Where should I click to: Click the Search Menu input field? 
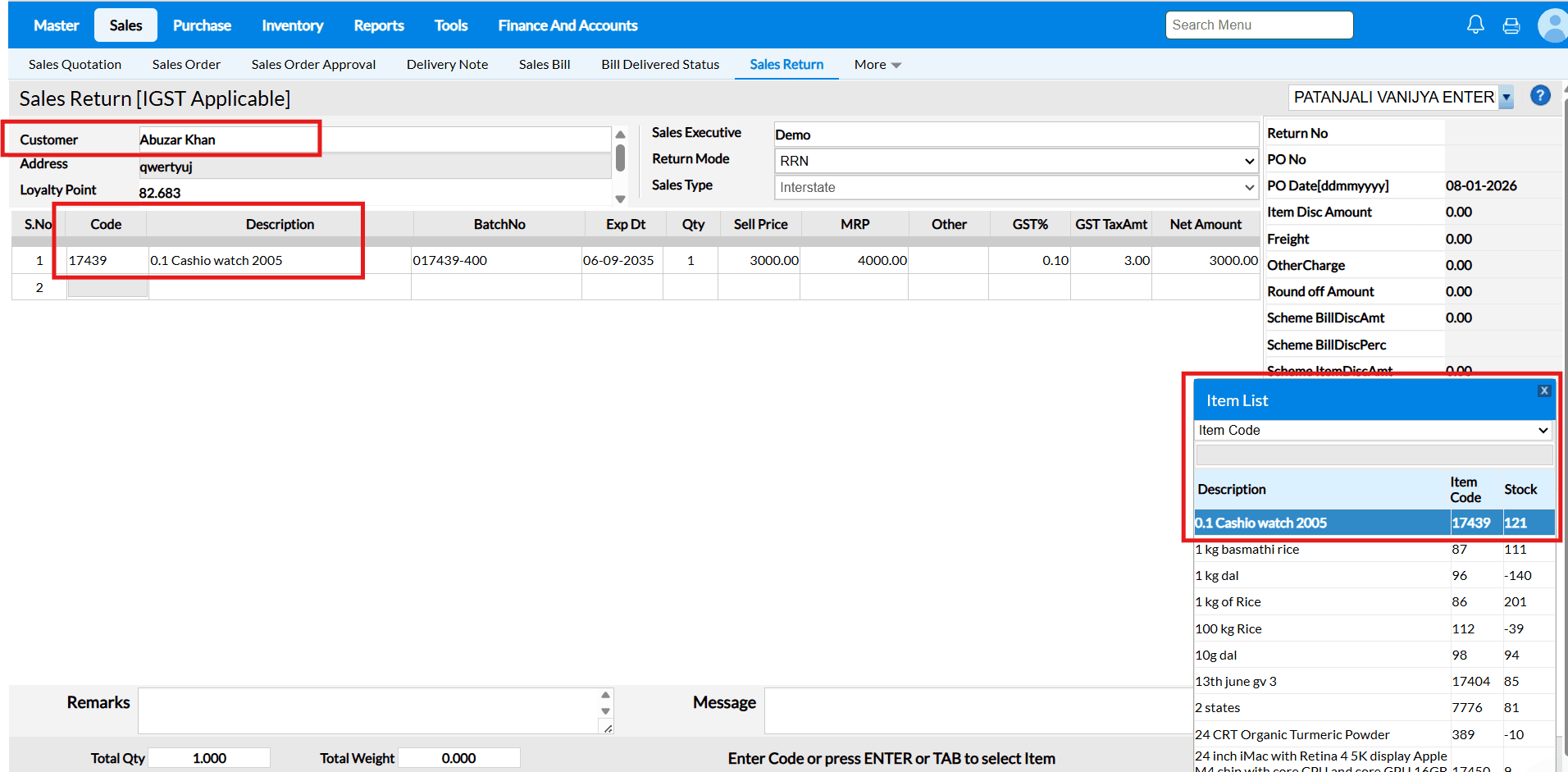1259,25
